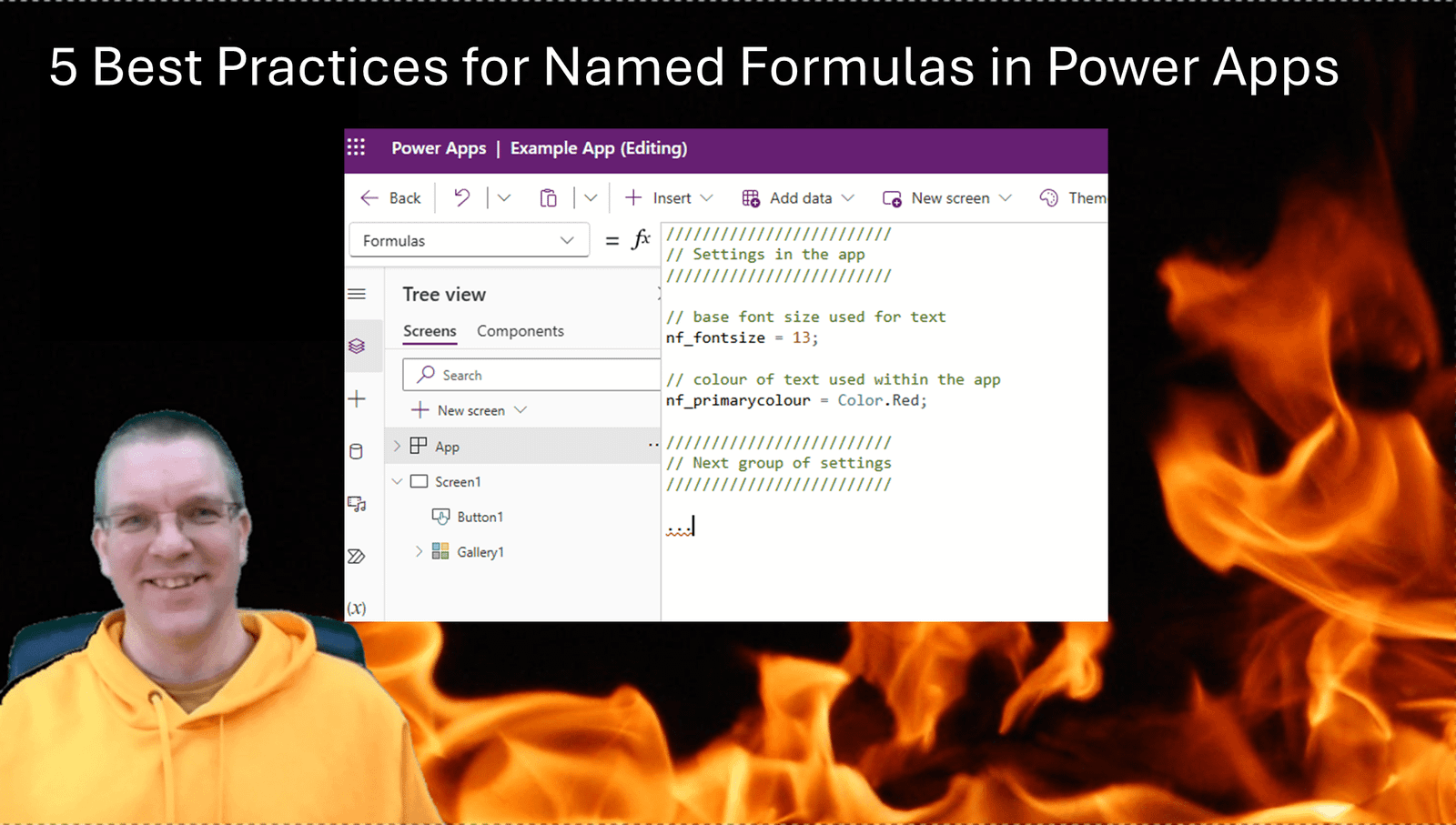Expand the App tree item
The width and height of the screenshot is (1456, 825).
click(397, 446)
